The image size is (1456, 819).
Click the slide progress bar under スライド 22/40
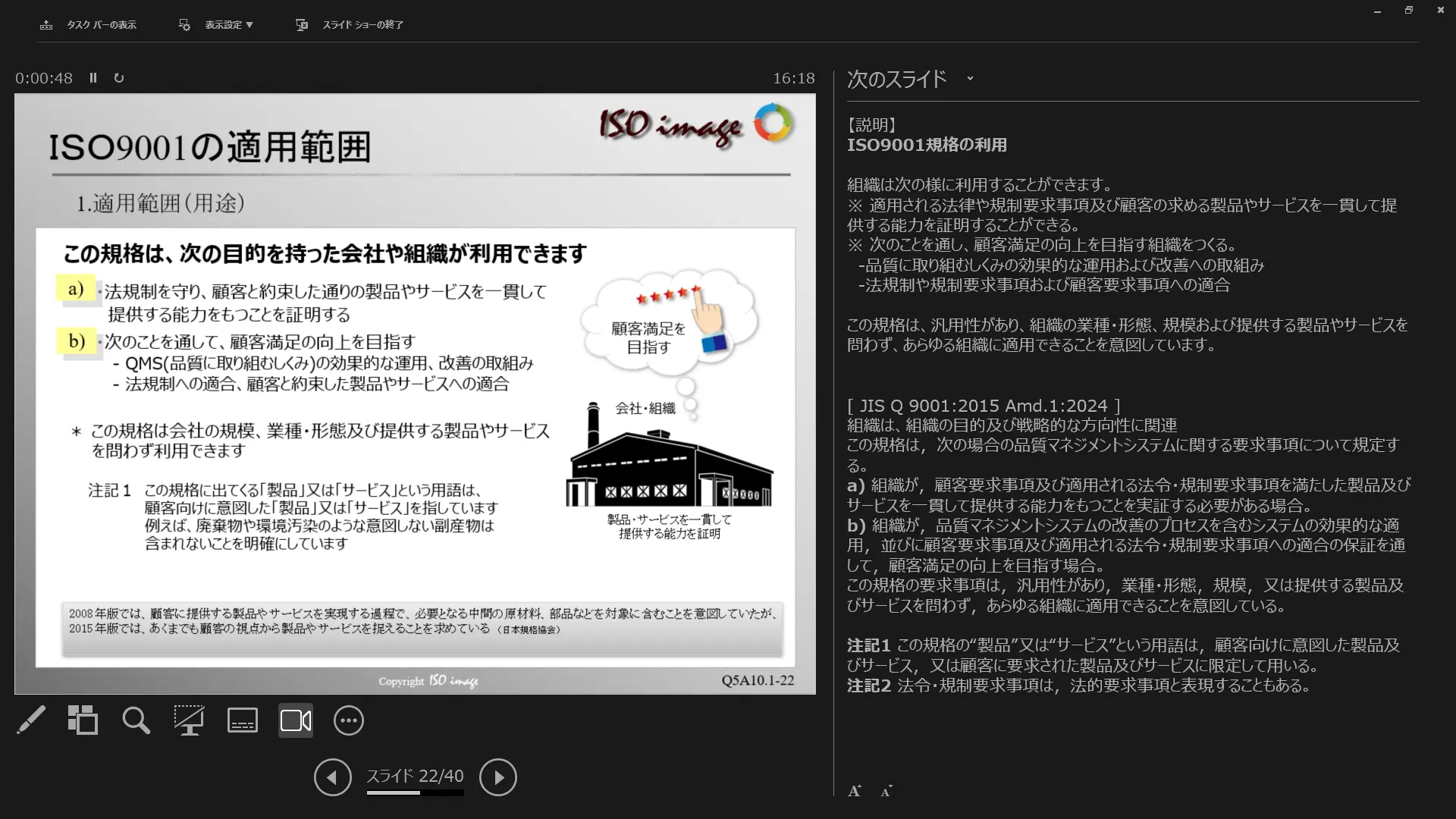coord(415,793)
